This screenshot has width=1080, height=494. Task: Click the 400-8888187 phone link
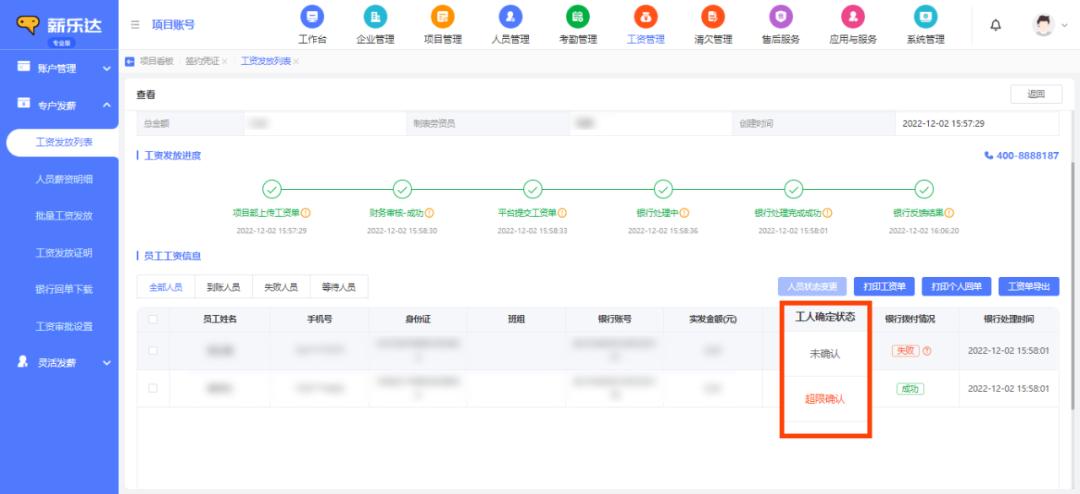[x=1022, y=156]
